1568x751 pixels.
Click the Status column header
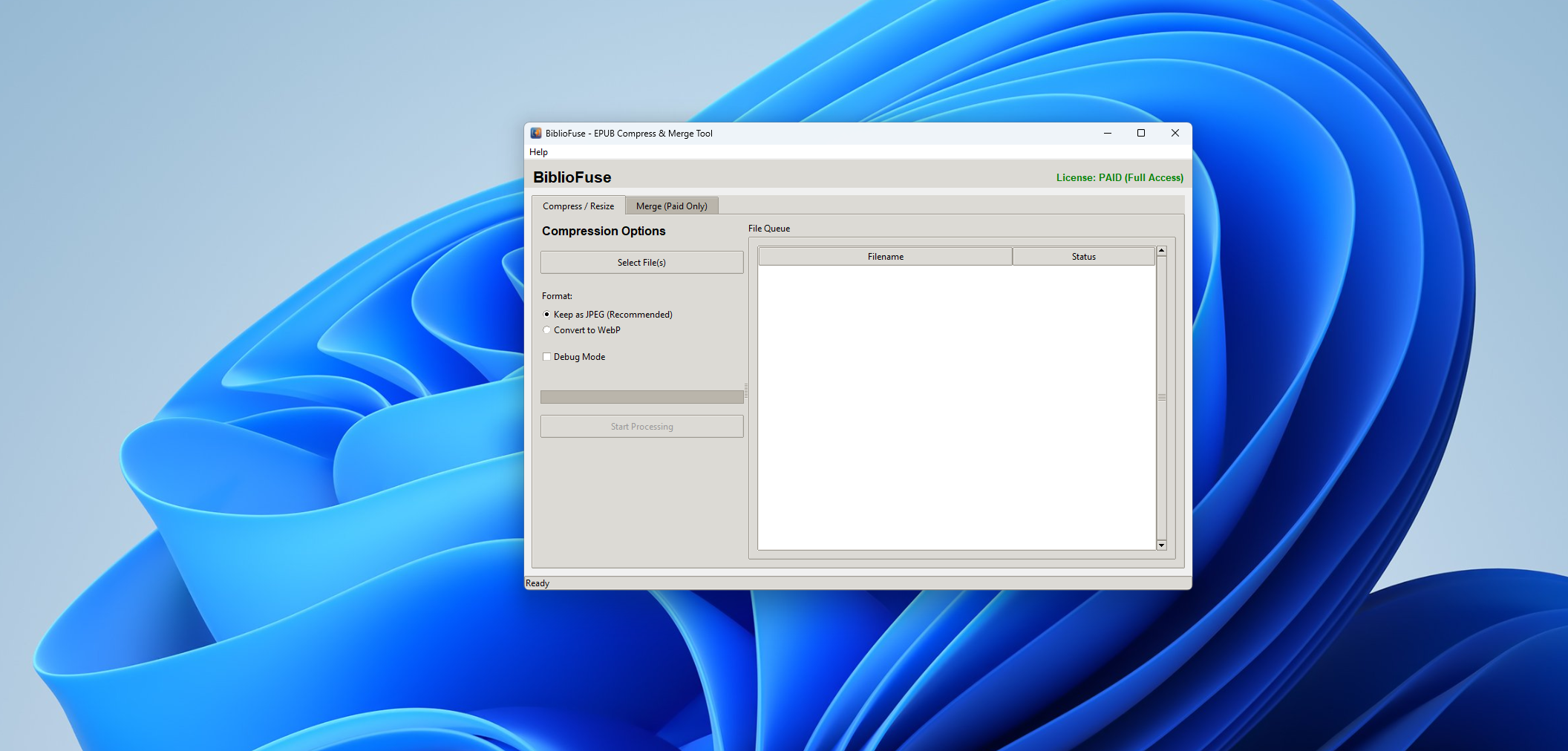[1082, 255]
